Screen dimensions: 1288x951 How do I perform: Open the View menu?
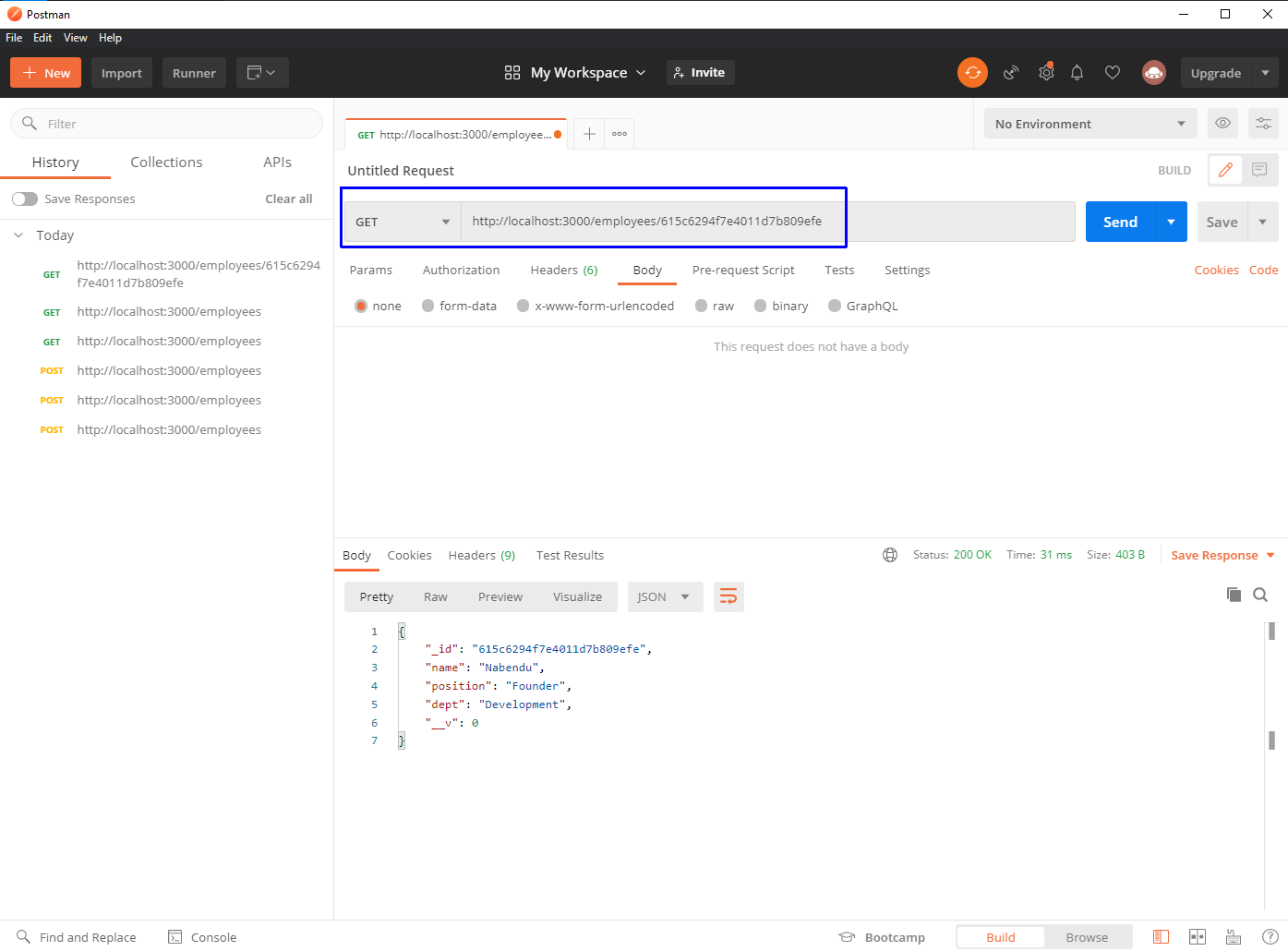[x=75, y=38]
